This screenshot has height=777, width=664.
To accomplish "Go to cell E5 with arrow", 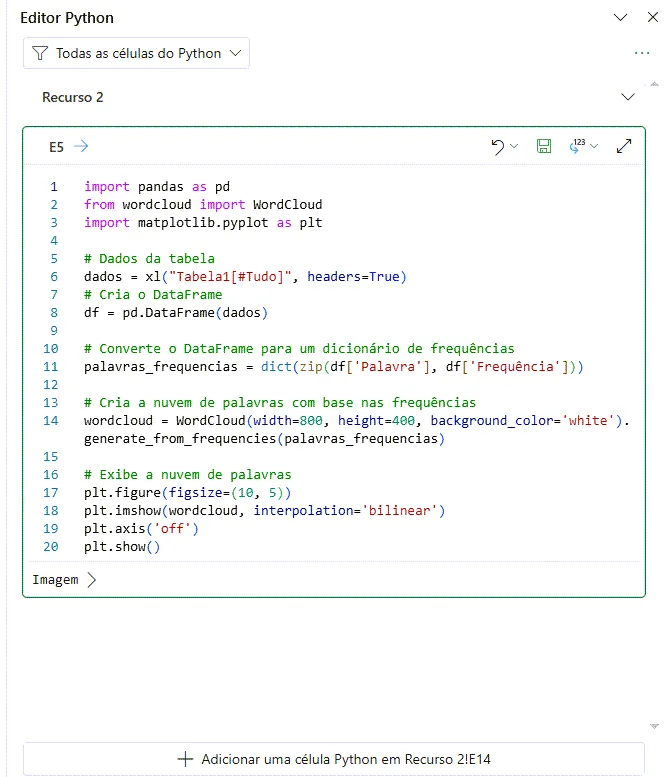I will pos(81,146).
